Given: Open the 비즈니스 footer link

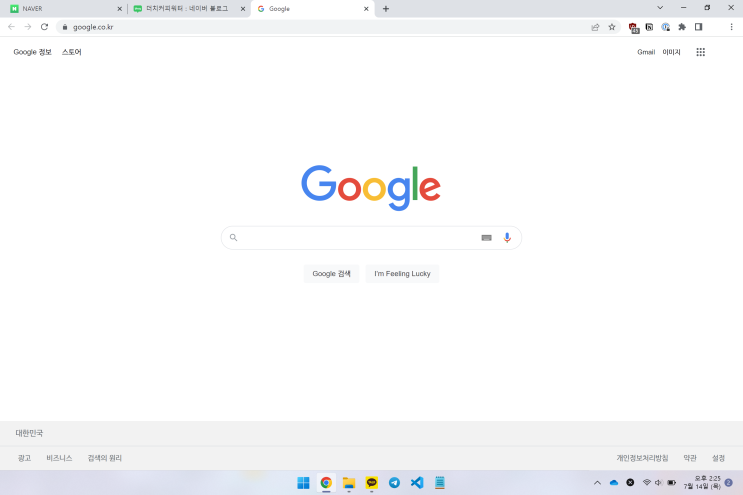Looking at the screenshot, I should coord(59,458).
